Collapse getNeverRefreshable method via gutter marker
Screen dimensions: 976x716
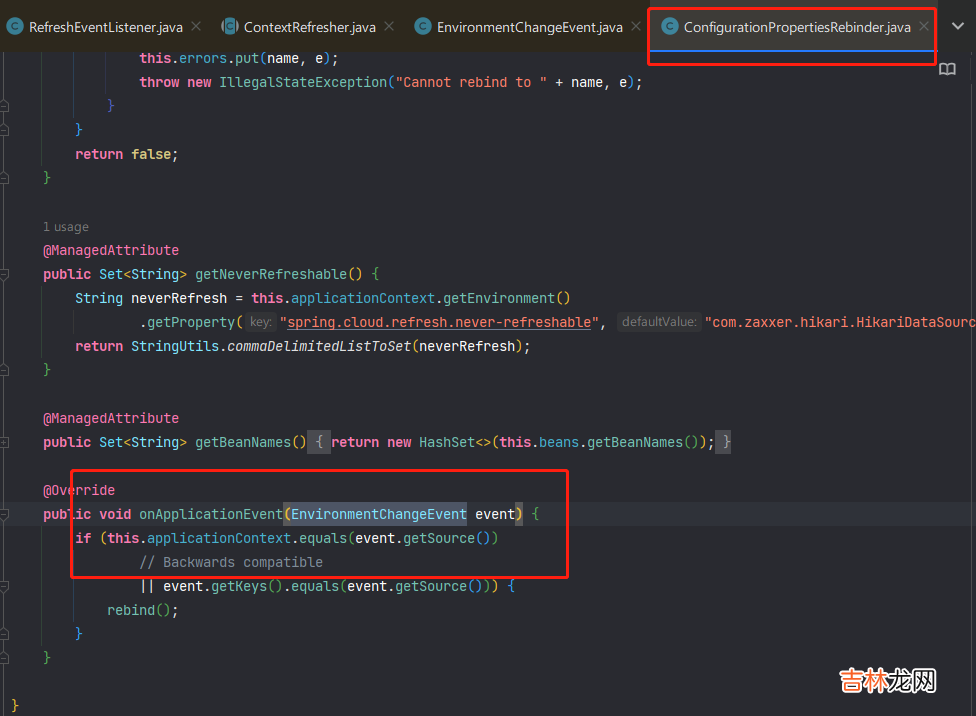pos(6,274)
